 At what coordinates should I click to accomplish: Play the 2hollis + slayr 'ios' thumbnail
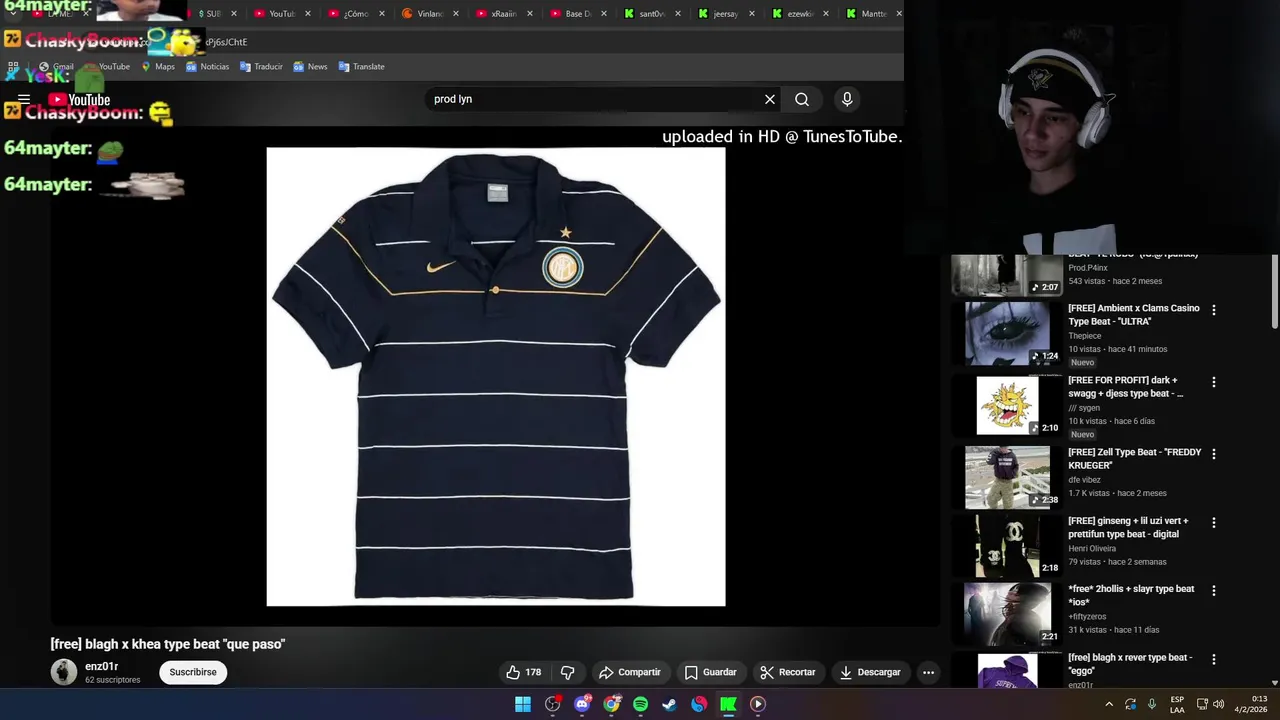click(x=1007, y=614)
